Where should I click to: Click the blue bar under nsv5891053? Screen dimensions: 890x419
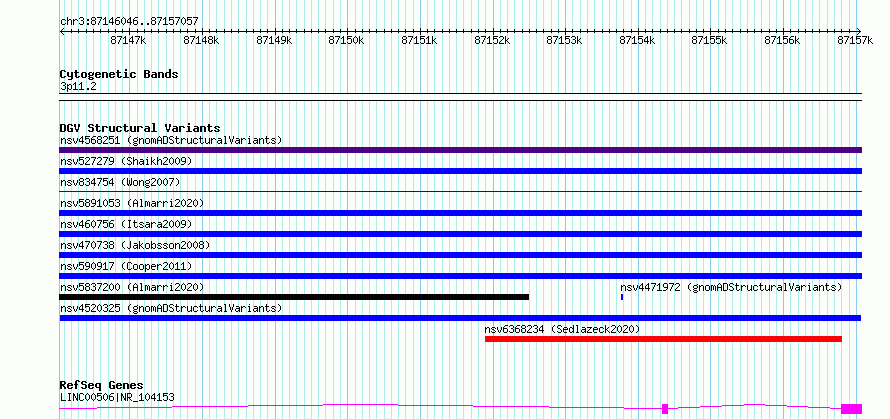(x=460, y=213)
